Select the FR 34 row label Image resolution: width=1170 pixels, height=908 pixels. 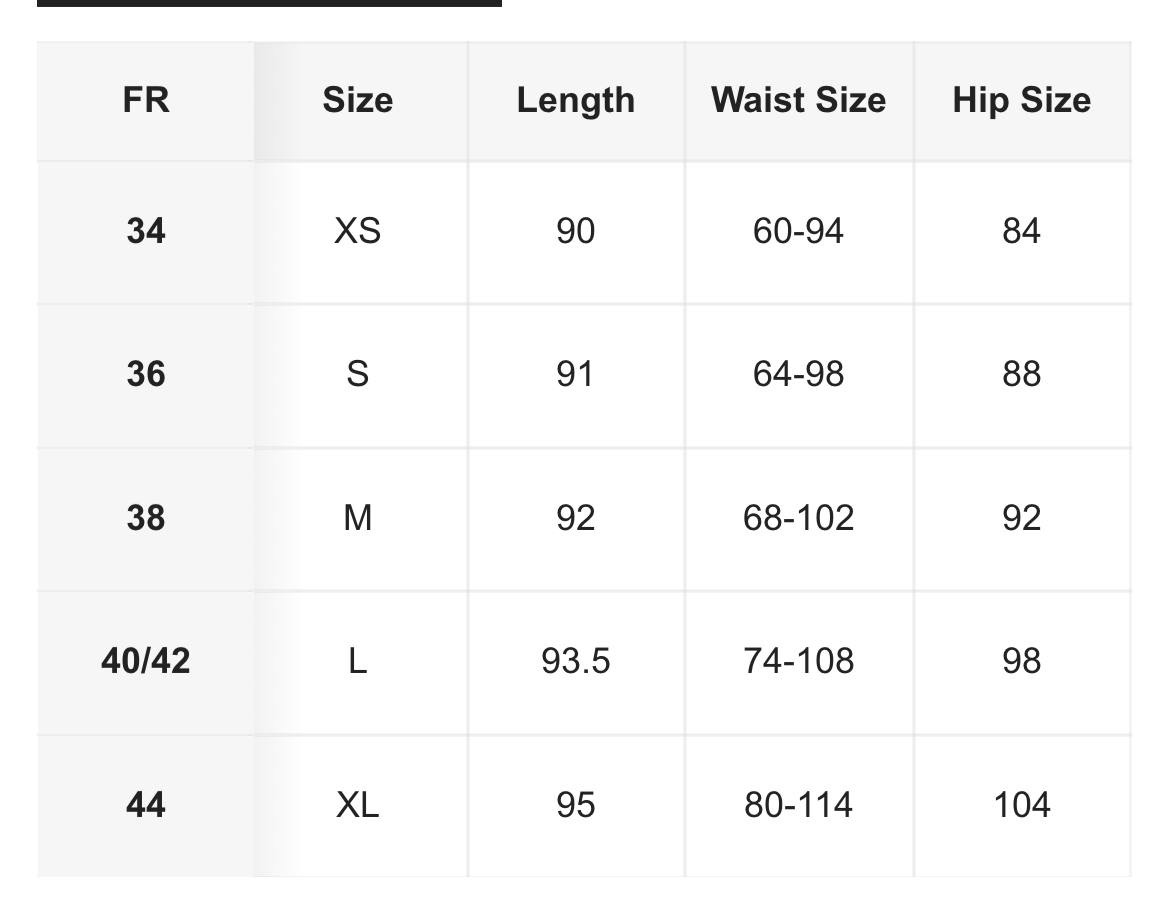[146, 231]
